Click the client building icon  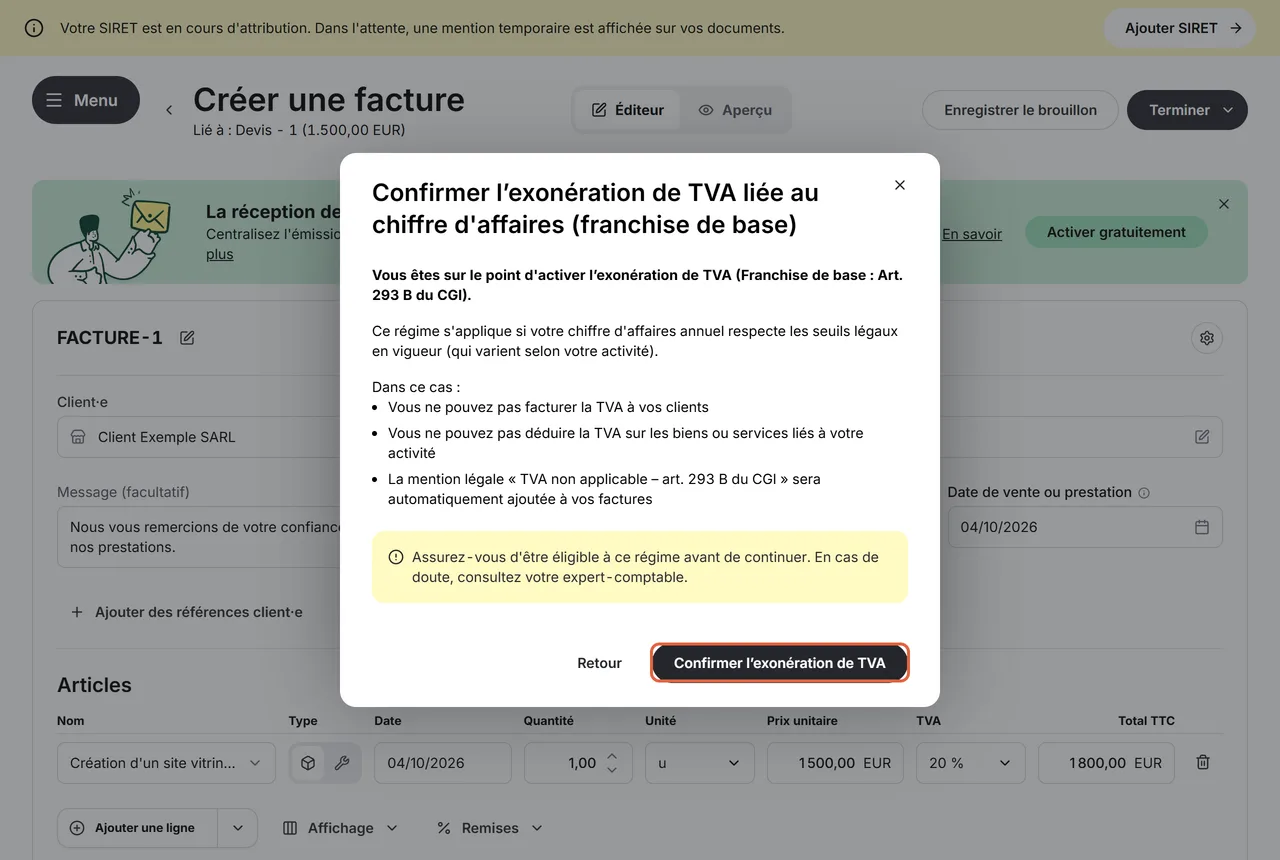point(78,437)
